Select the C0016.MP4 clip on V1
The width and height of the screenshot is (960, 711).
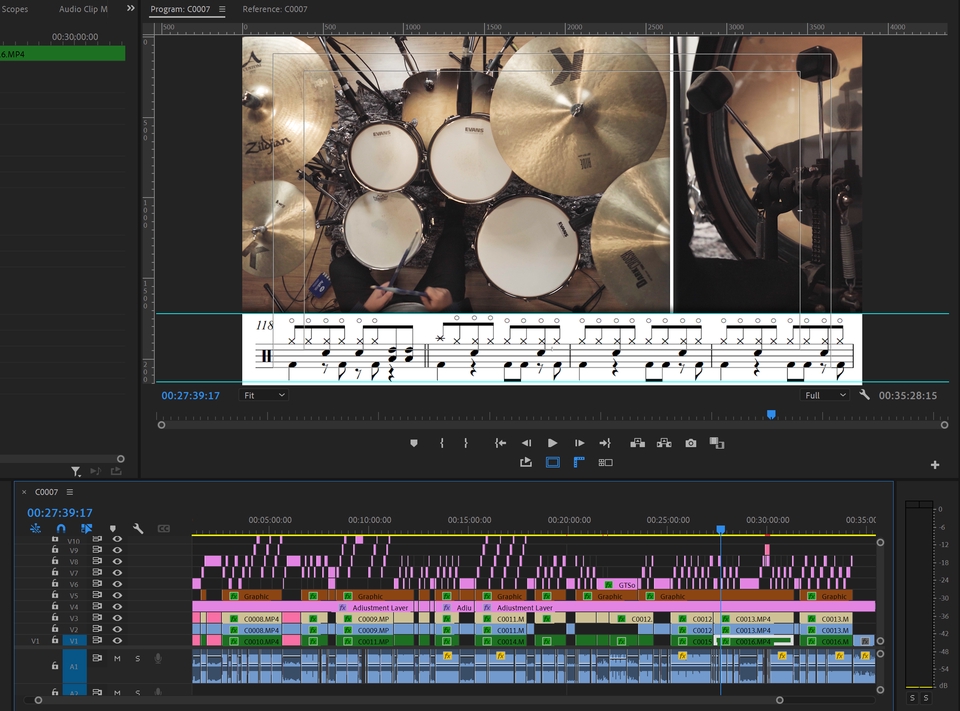756,641
